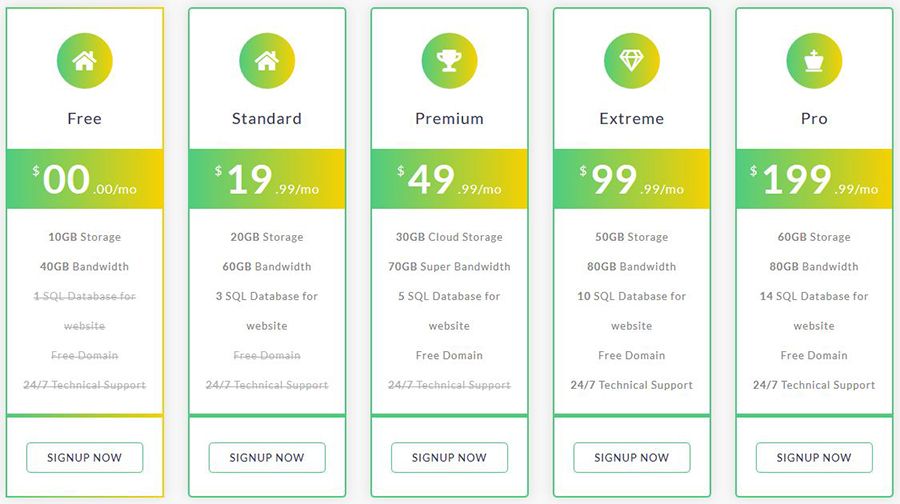Click the house icon above the Standard plan
The height and width of the screenshot is (504, 900).
tap(267, 60)
